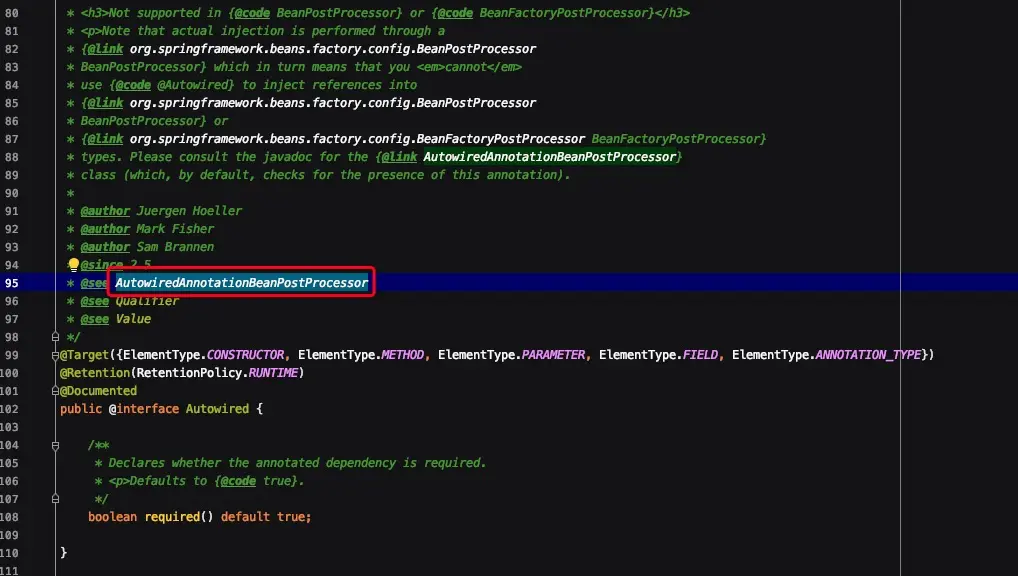Click '@Autowired' in the line 84 comment
Image resolution: width=1018 pixels, height=576 pixels.
click(x=195, y=84)
